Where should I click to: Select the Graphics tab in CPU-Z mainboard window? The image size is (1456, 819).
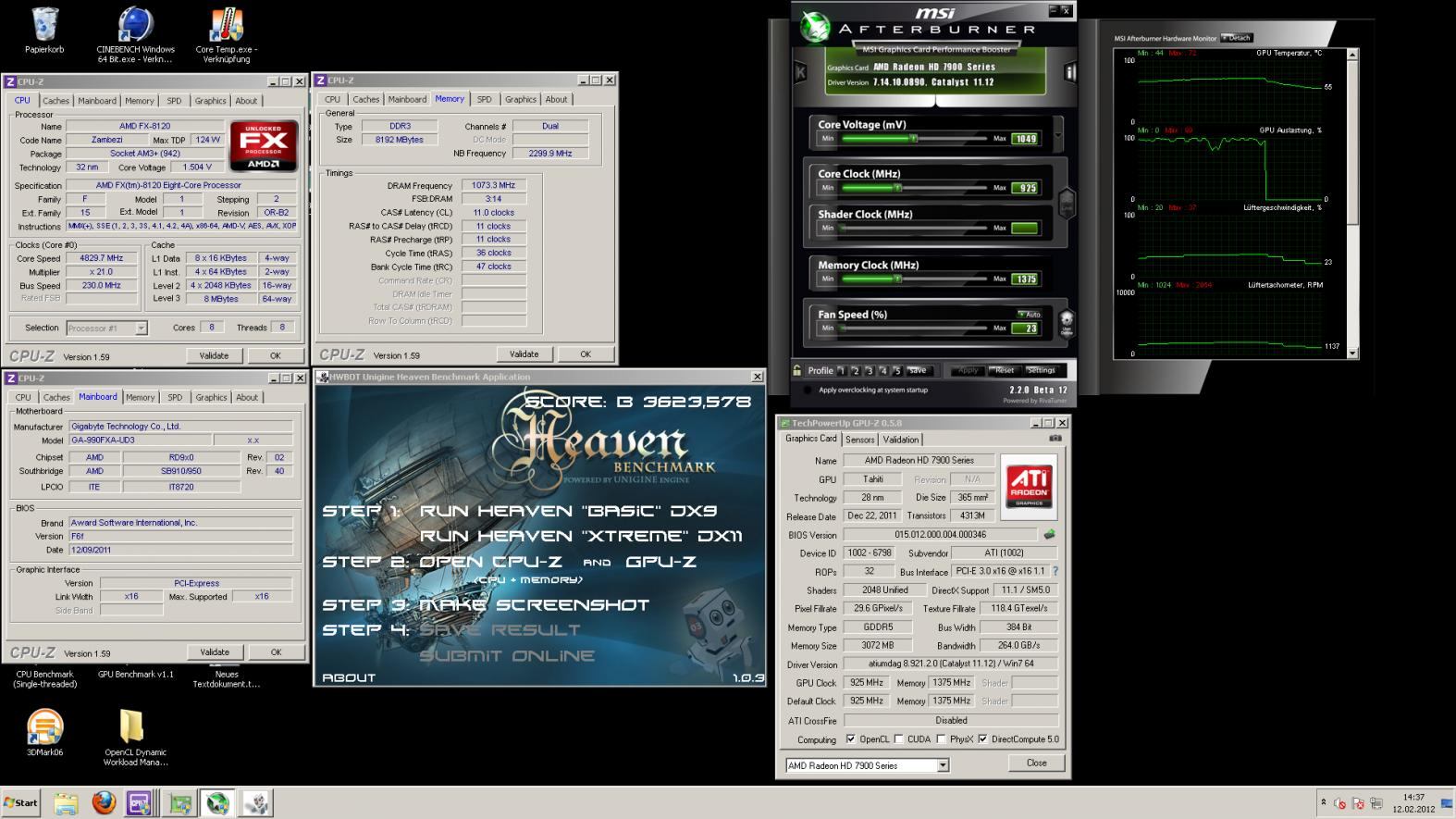coord(211,397)
